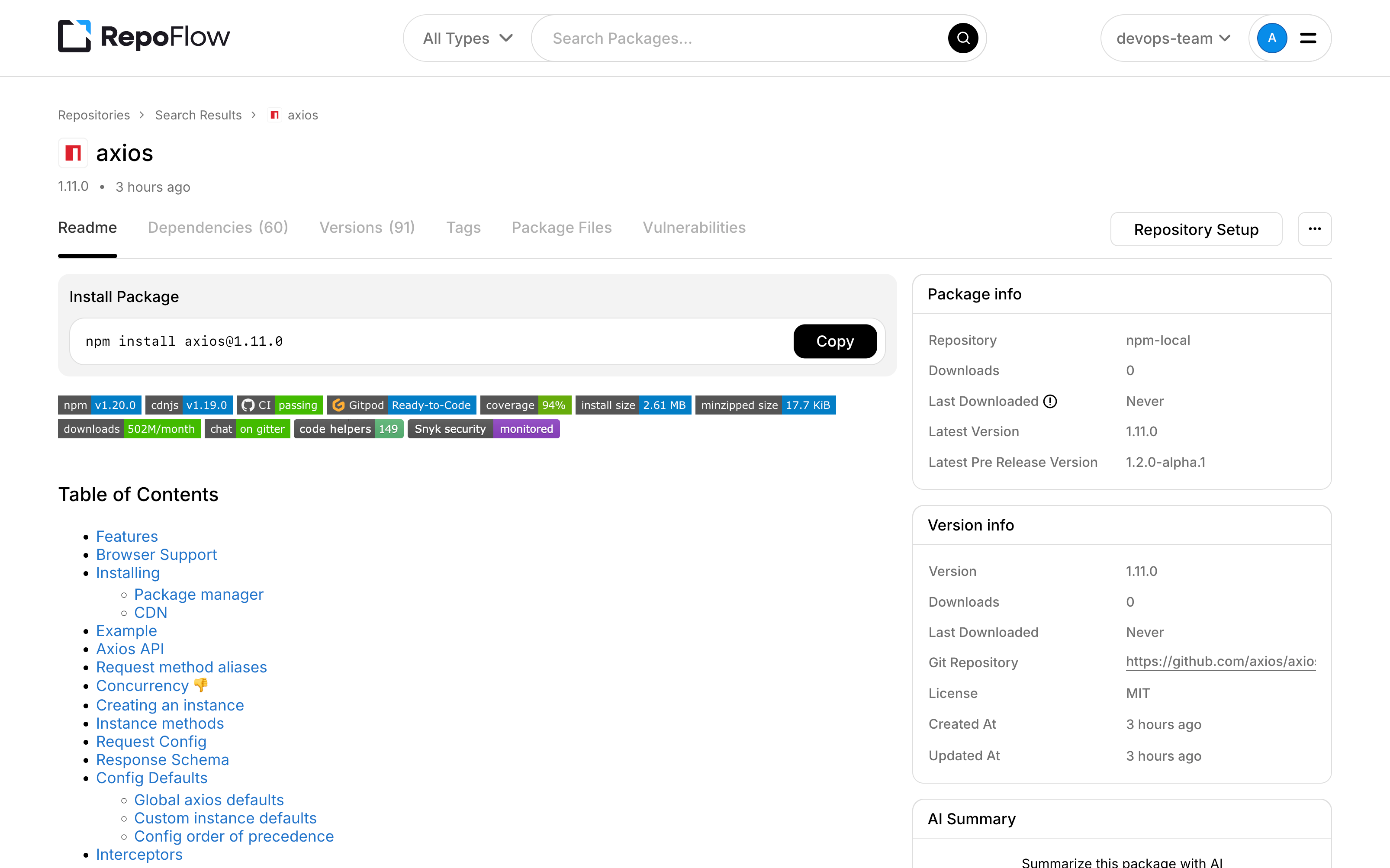Focus the Search Packages input field
This screenshot has height=868, width=1390.
[746, 39]
